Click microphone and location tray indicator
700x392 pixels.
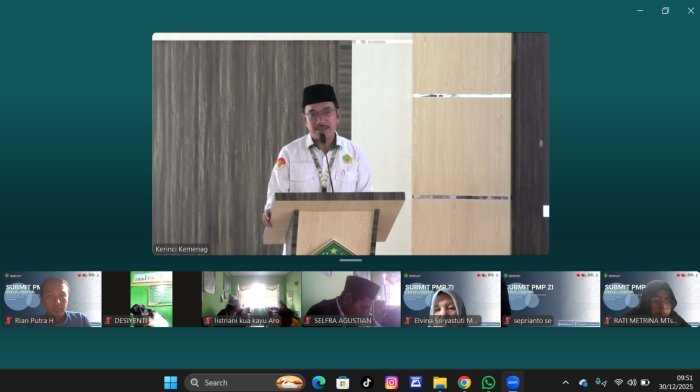coord(601,383)
